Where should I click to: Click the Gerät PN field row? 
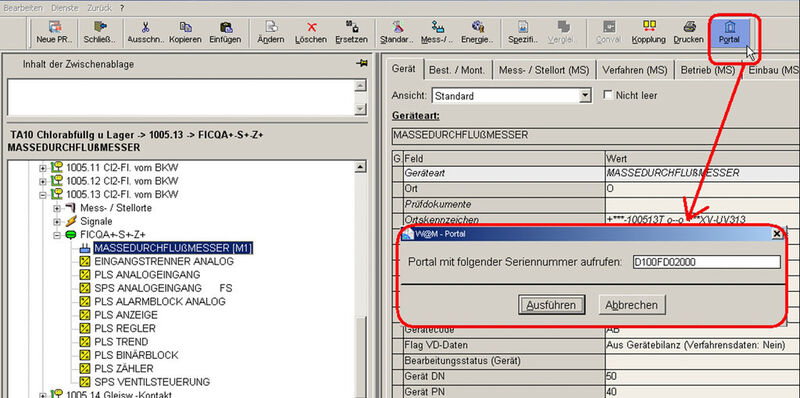point(596,392)
